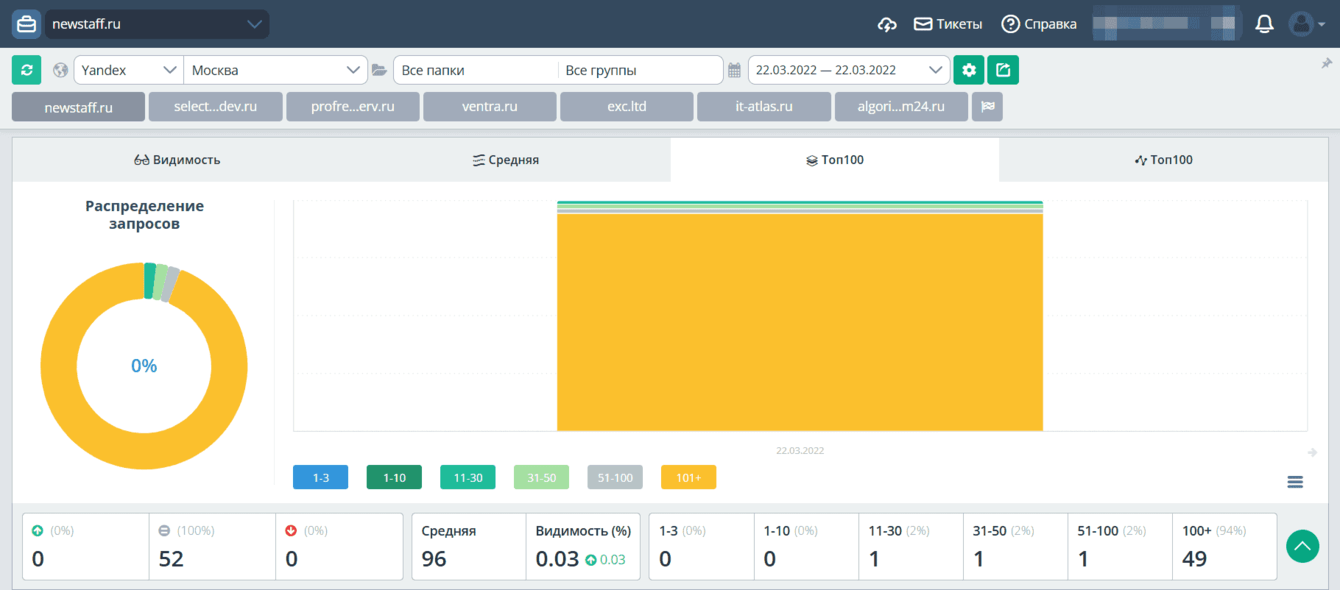
Task: Click the green refresh button
Action: pyautogui.click(x=26, y=70)
